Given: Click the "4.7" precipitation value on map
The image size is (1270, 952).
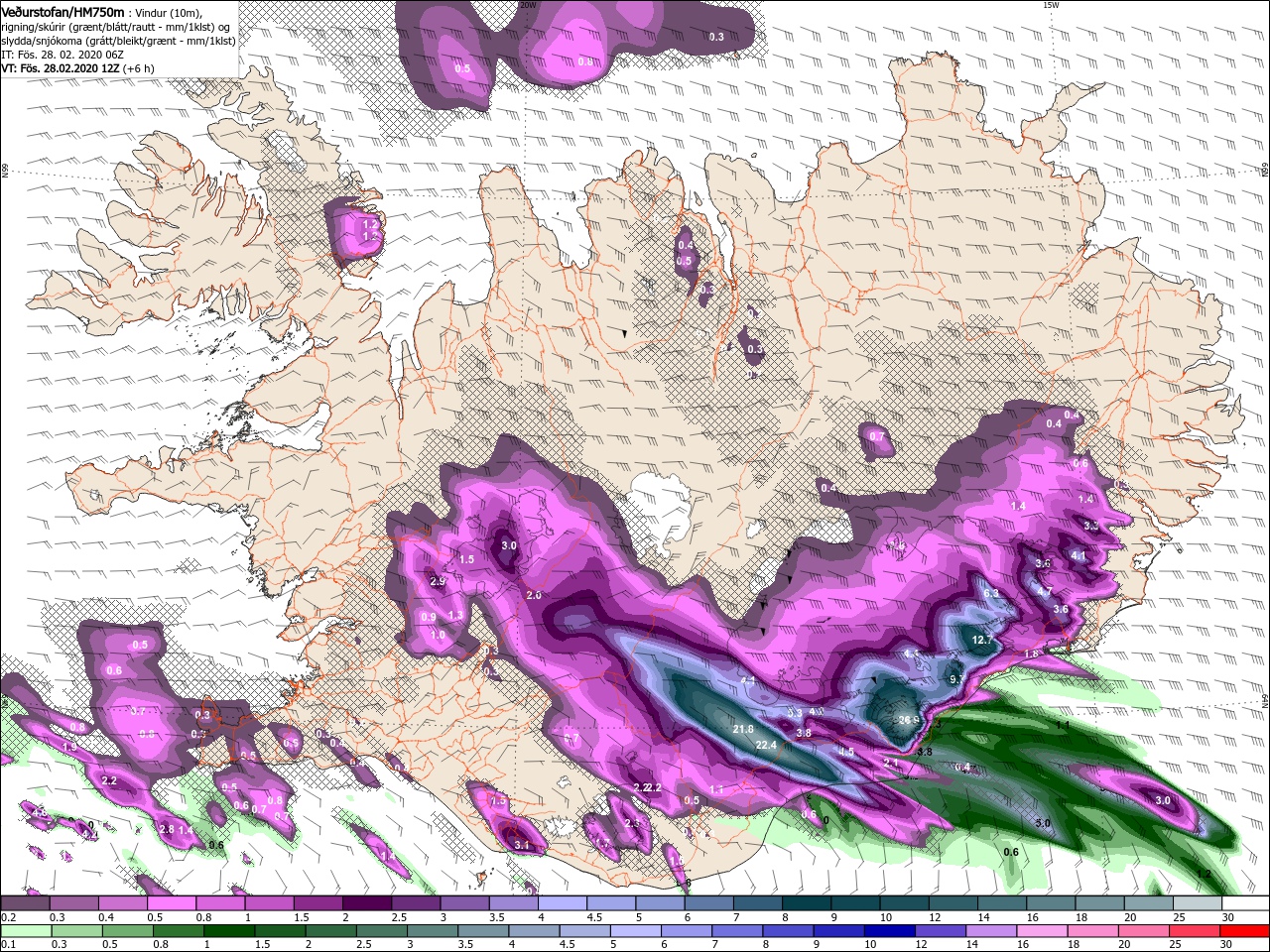Looking at the screenshot, I should [x=1044, y=591].
